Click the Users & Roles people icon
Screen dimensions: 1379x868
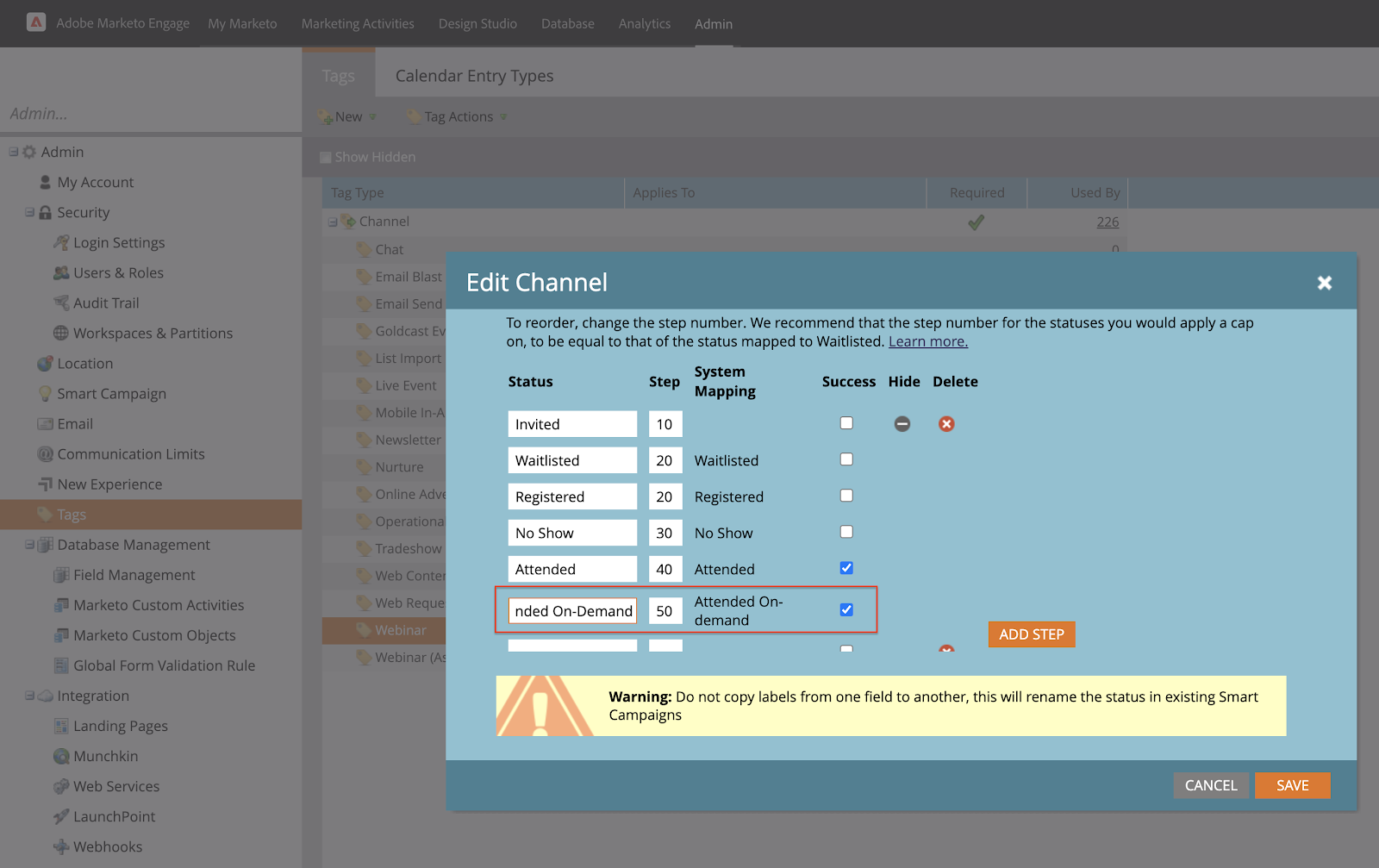[x=61, y=272]
